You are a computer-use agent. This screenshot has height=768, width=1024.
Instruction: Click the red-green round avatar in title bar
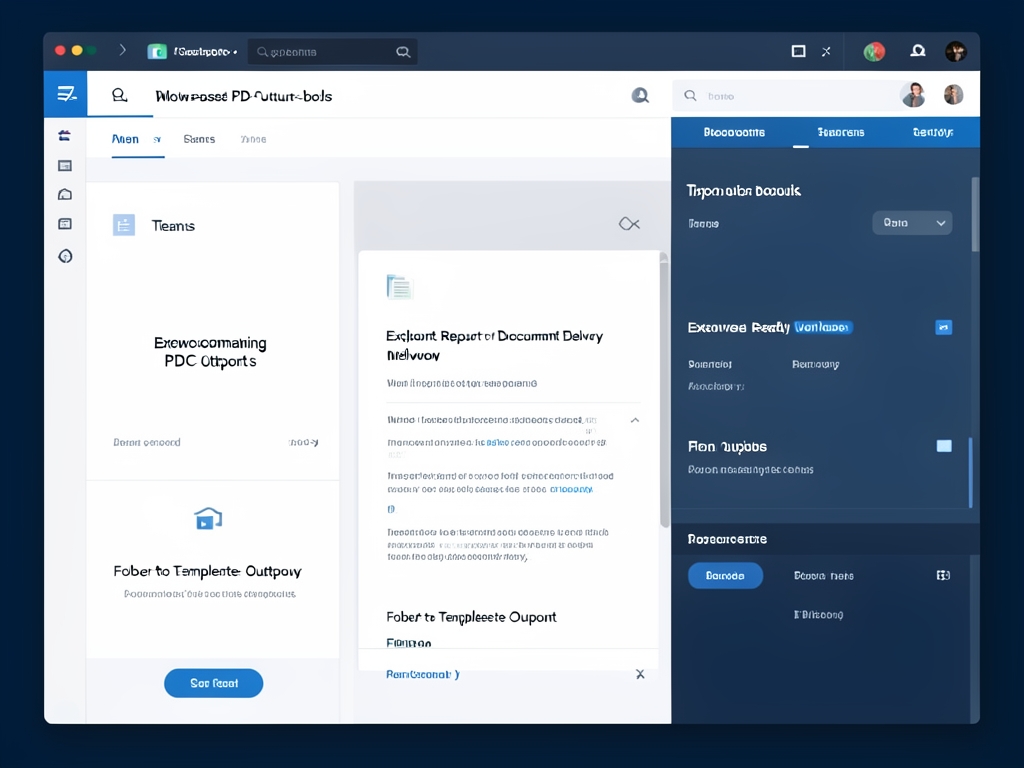[x=874, y=52]
